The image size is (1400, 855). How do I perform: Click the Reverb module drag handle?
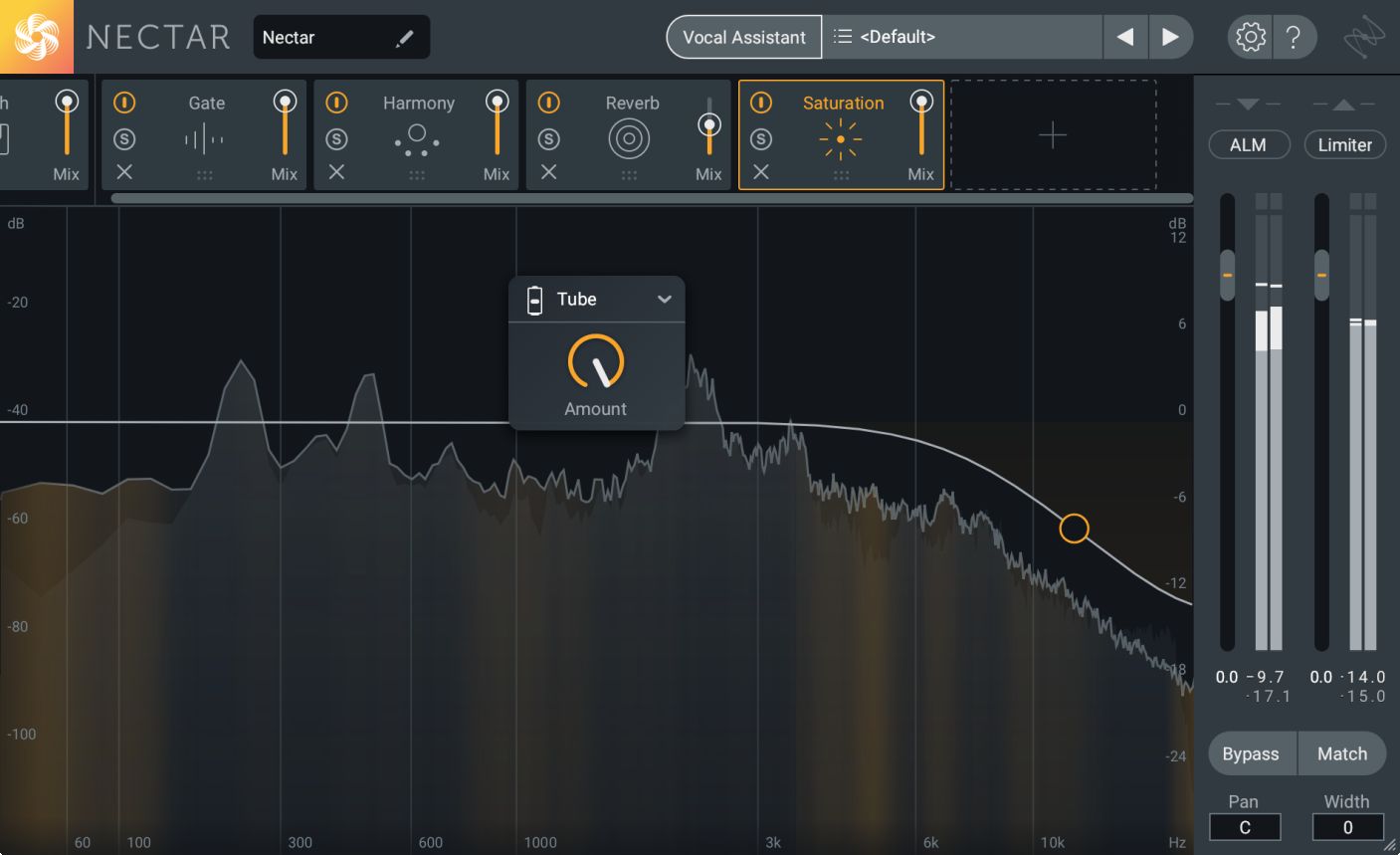tap(629, 175)
